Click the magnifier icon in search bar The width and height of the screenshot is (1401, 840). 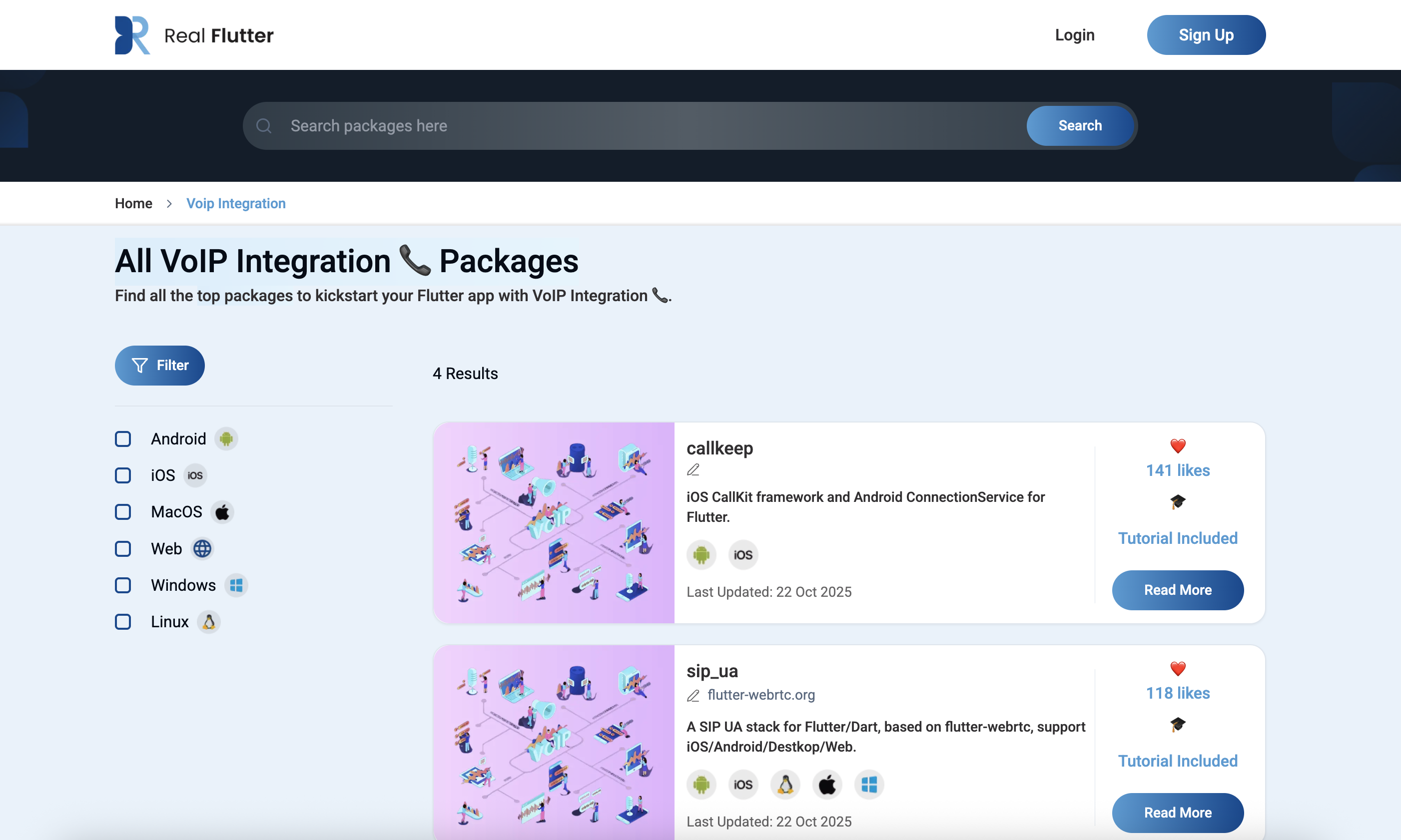[264, 126]
